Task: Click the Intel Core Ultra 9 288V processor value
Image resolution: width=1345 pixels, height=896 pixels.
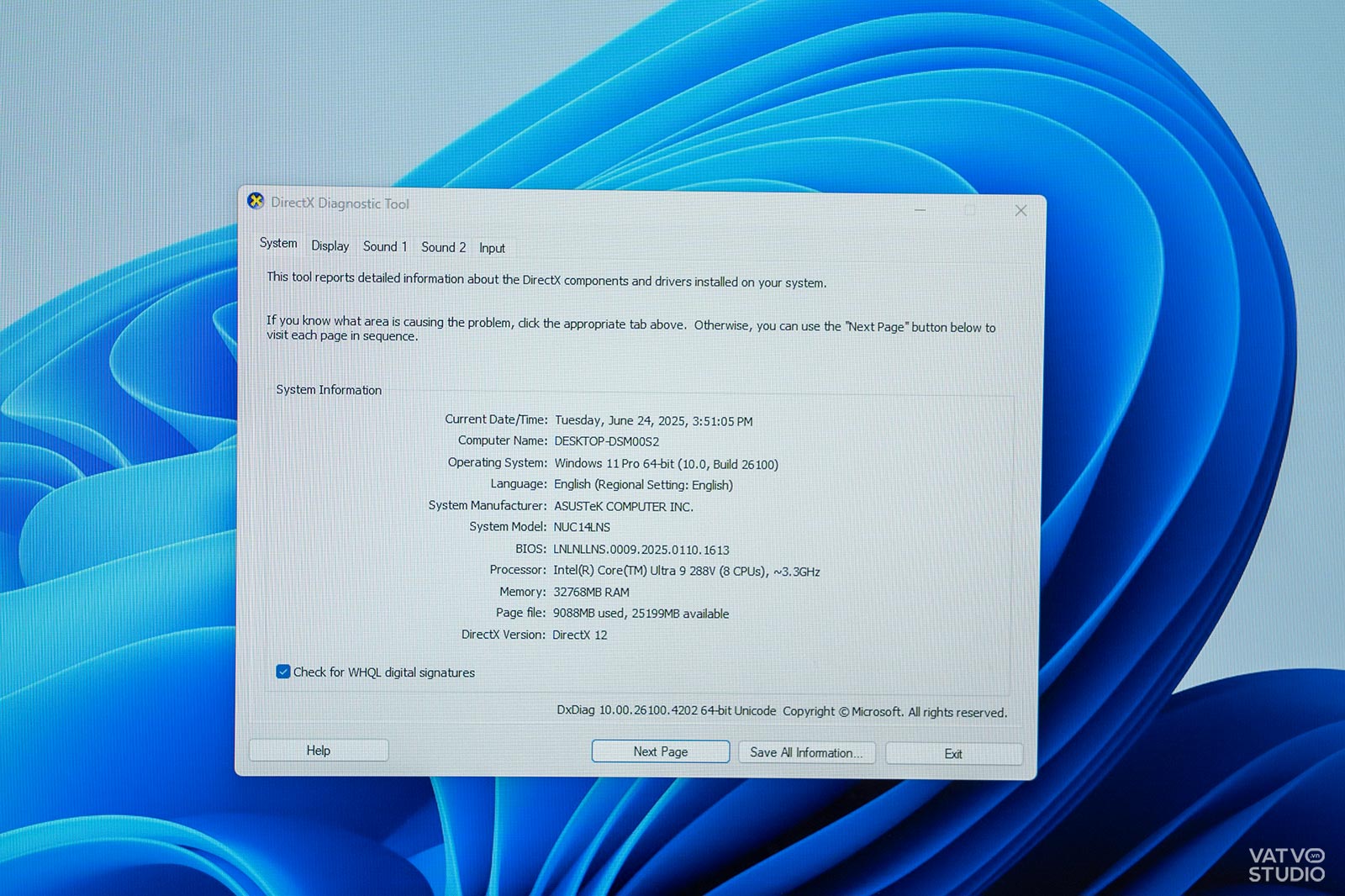Action: [686, 571]
